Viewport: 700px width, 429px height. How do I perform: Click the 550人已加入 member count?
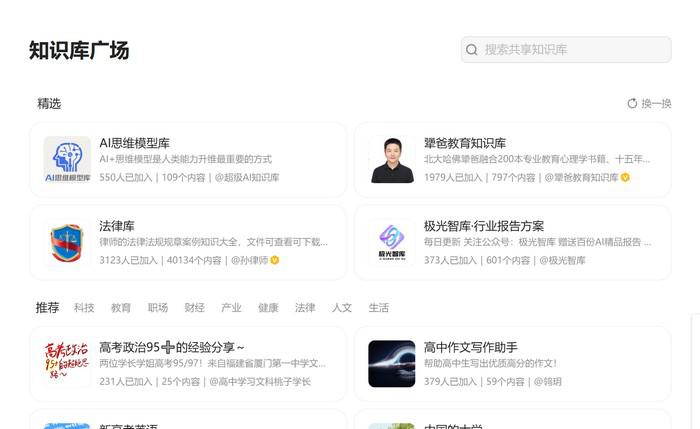pyautogui.click(x=126, y=177)
